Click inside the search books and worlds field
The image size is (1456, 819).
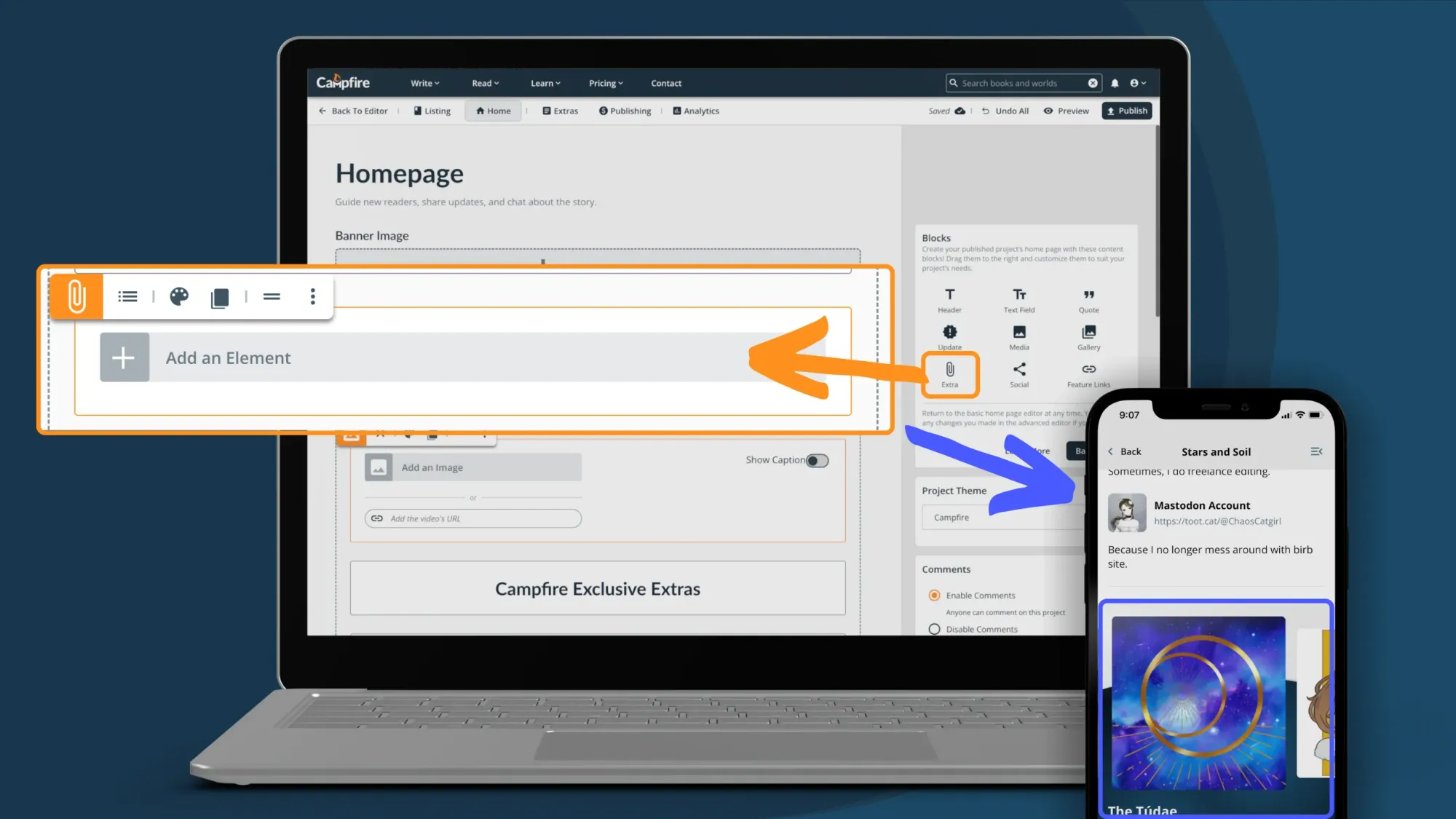point(1019,83)
